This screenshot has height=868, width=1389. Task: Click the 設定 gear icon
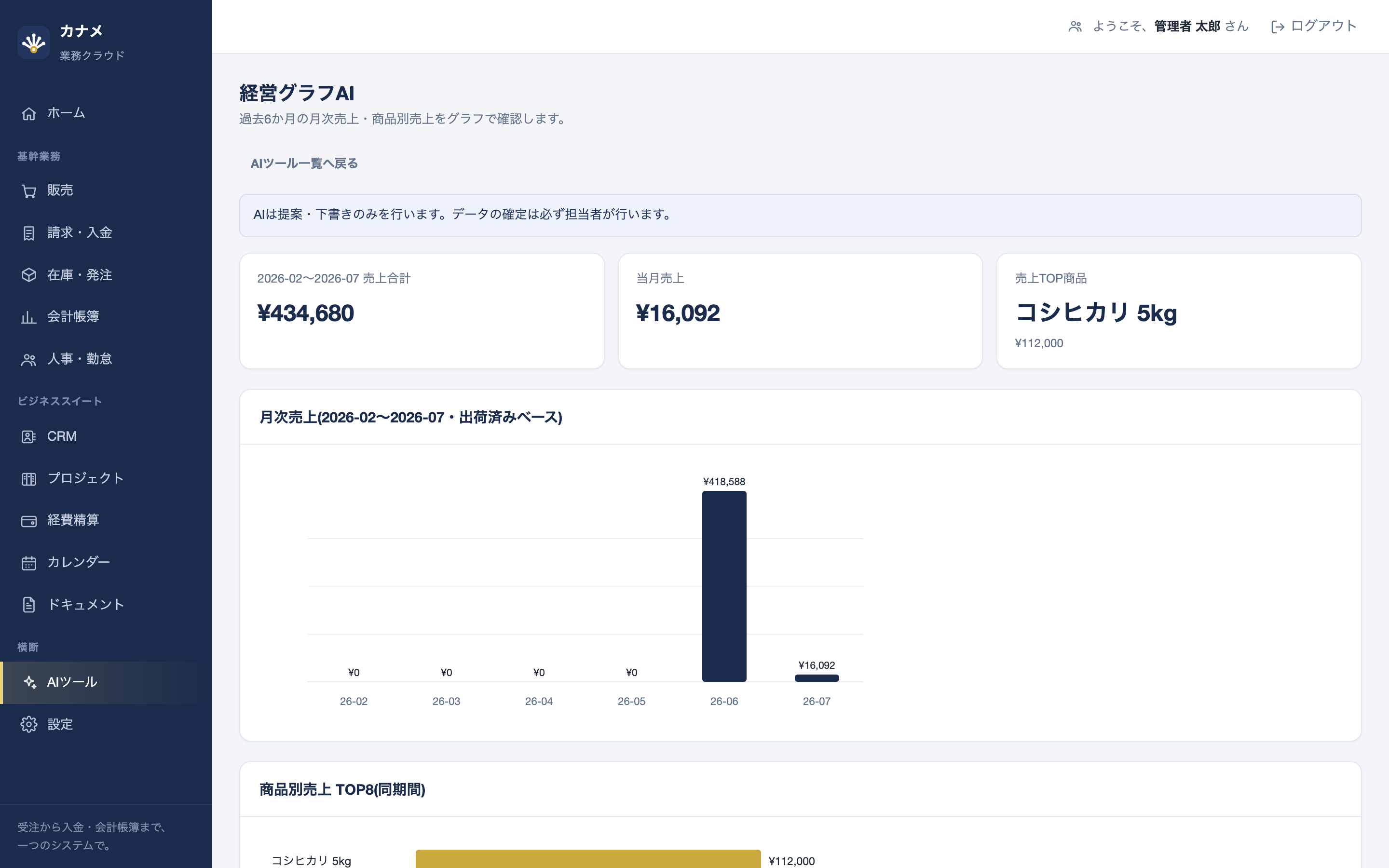click(29, 724)
